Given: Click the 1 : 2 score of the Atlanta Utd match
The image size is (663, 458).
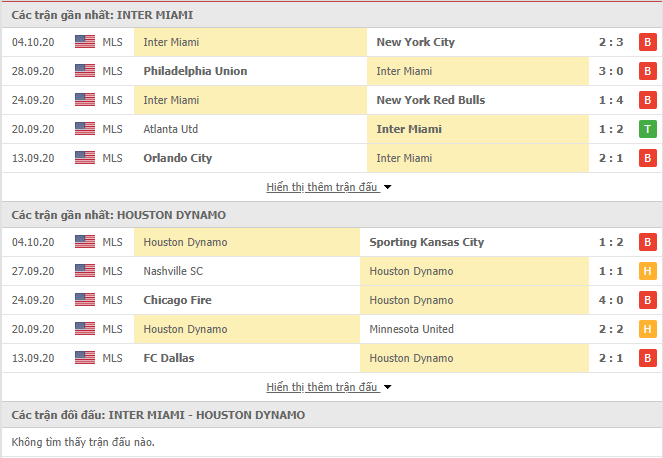Looking at the screenshot, I should coord(611,129).
